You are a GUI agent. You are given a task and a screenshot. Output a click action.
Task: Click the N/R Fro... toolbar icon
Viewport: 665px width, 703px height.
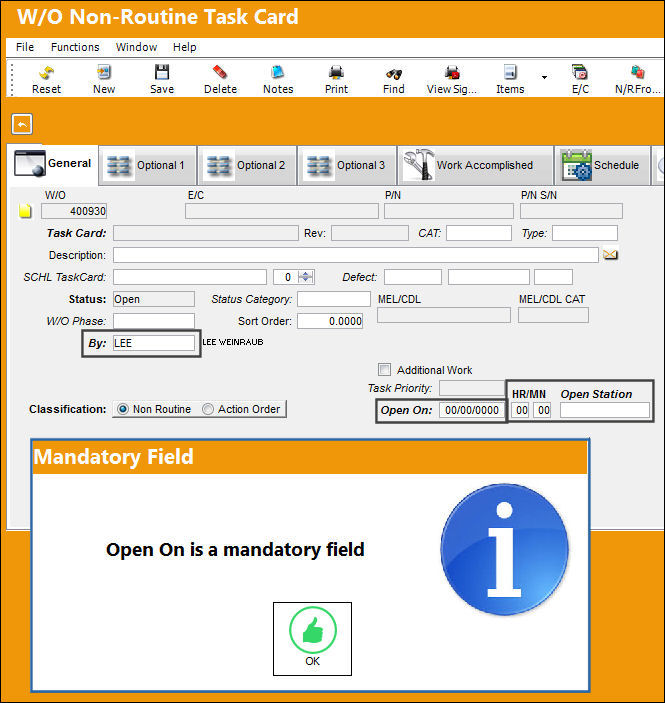[x=637, y=79]
